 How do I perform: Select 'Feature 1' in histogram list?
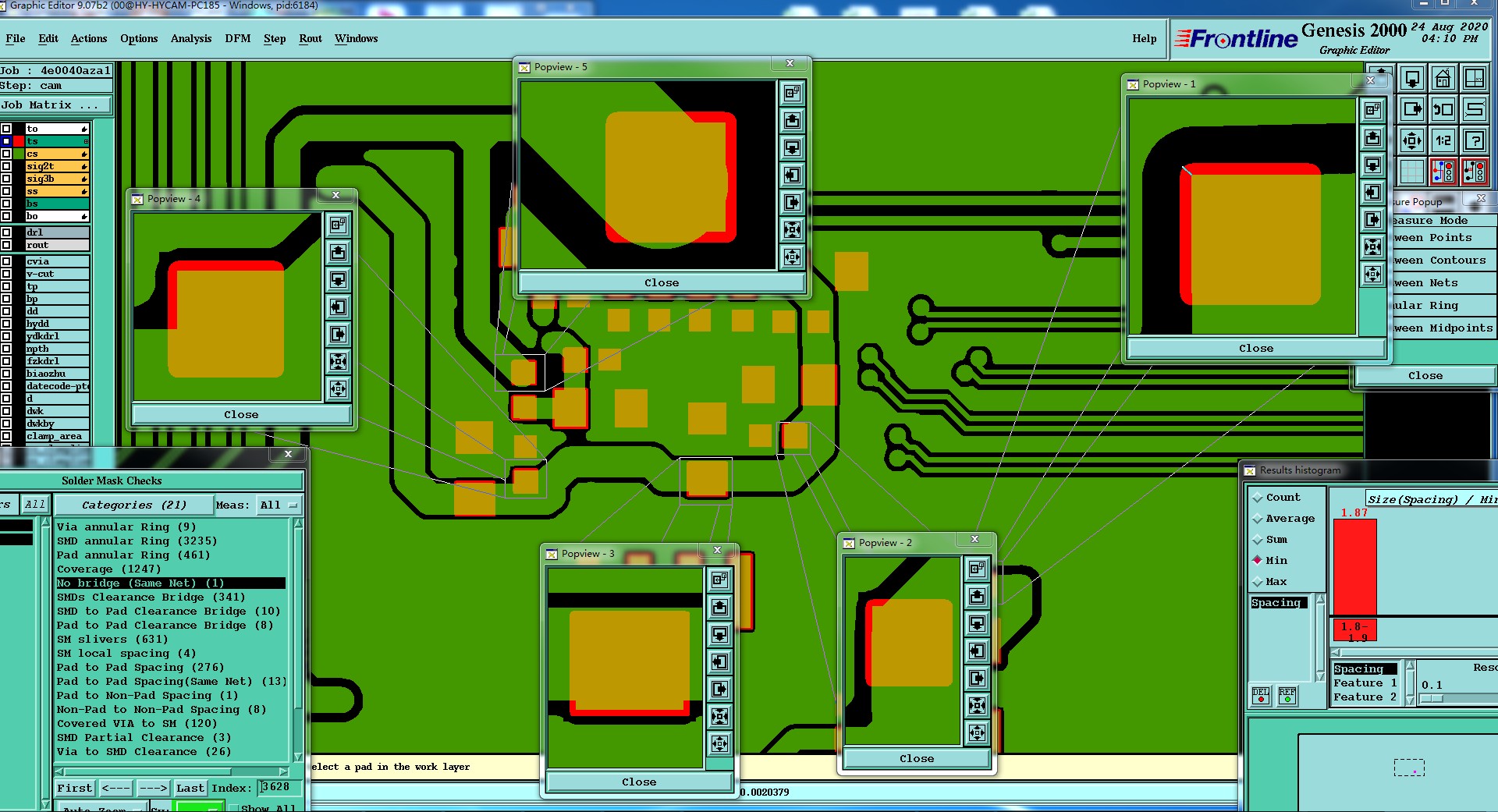pos(1365,683)
